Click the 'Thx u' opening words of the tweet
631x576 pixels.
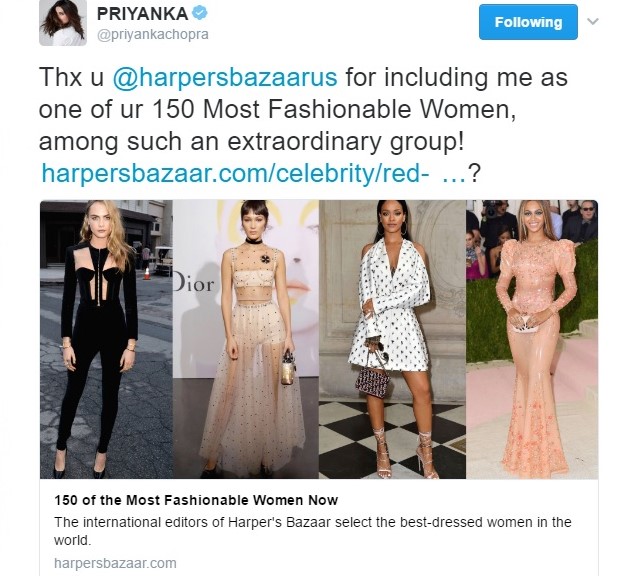click(71, 77)
